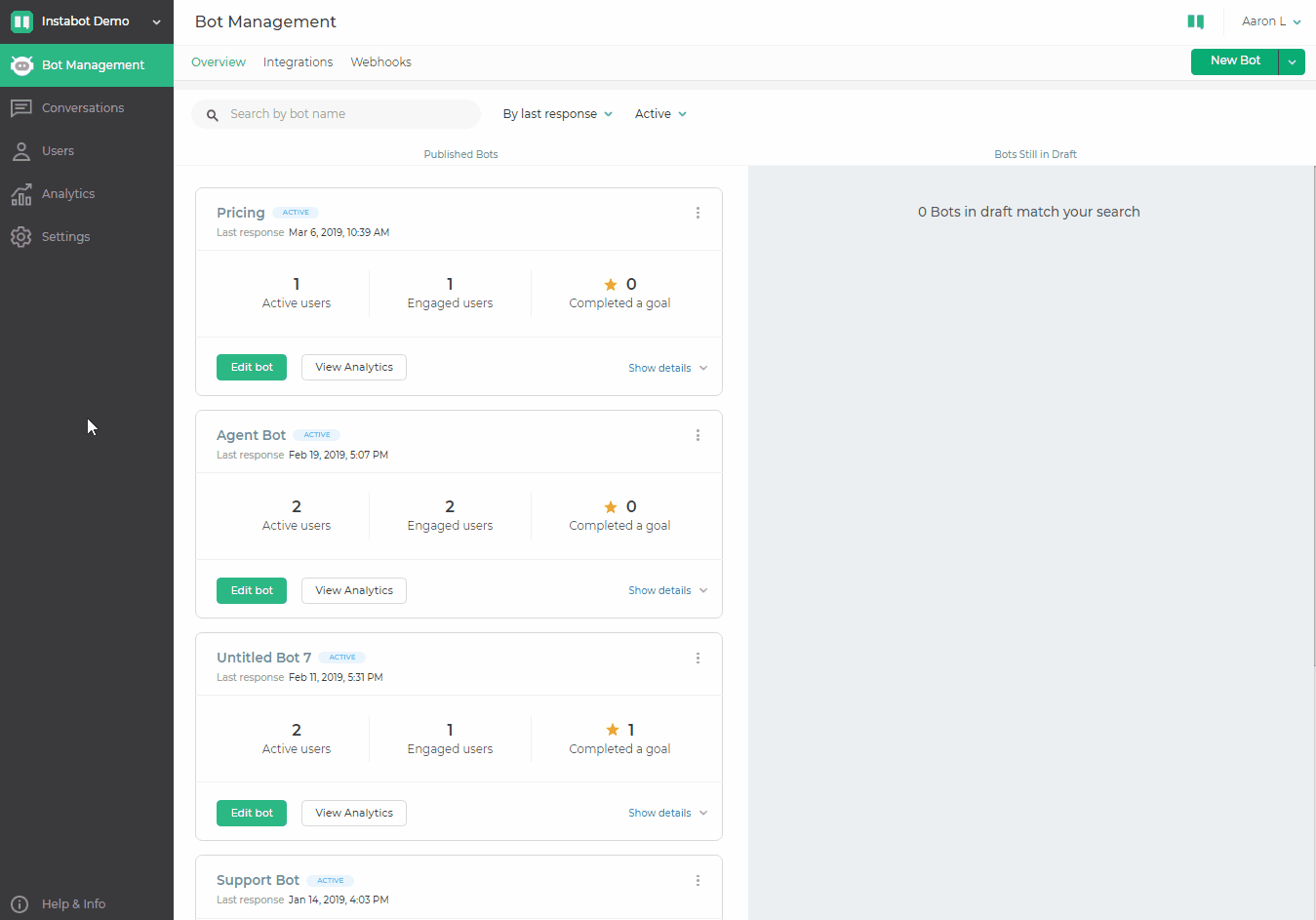Image resolution: width=1316 pixels, height=920 pixels.
Task: Click the Bots Still in Draft header
Action: pos(1035,154)
